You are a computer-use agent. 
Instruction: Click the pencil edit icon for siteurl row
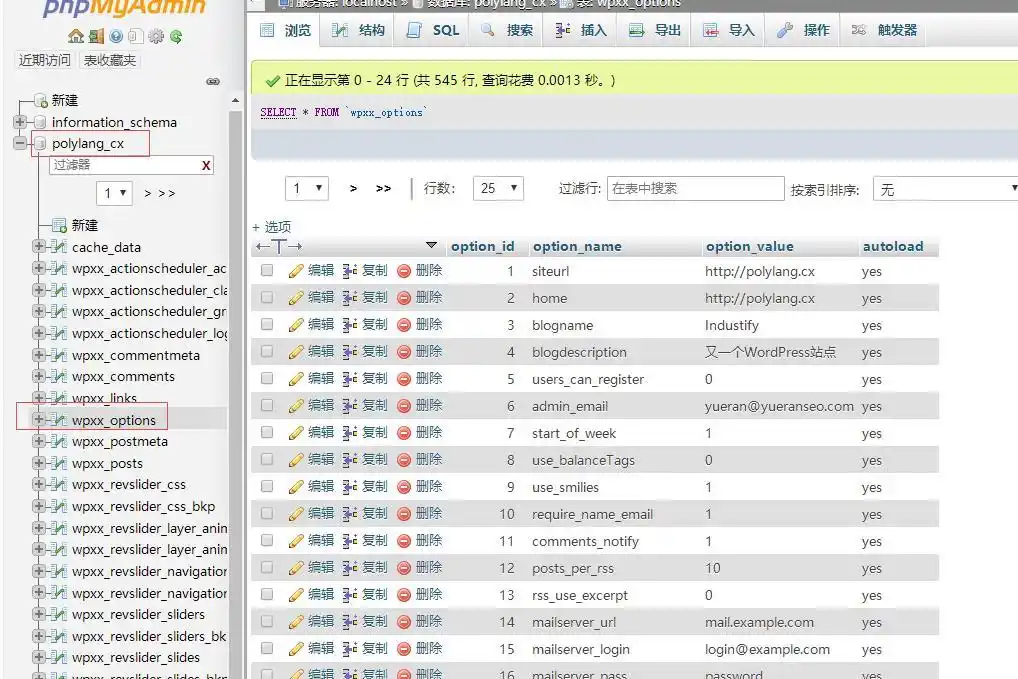pyautogui.click(x=296, y=271)
